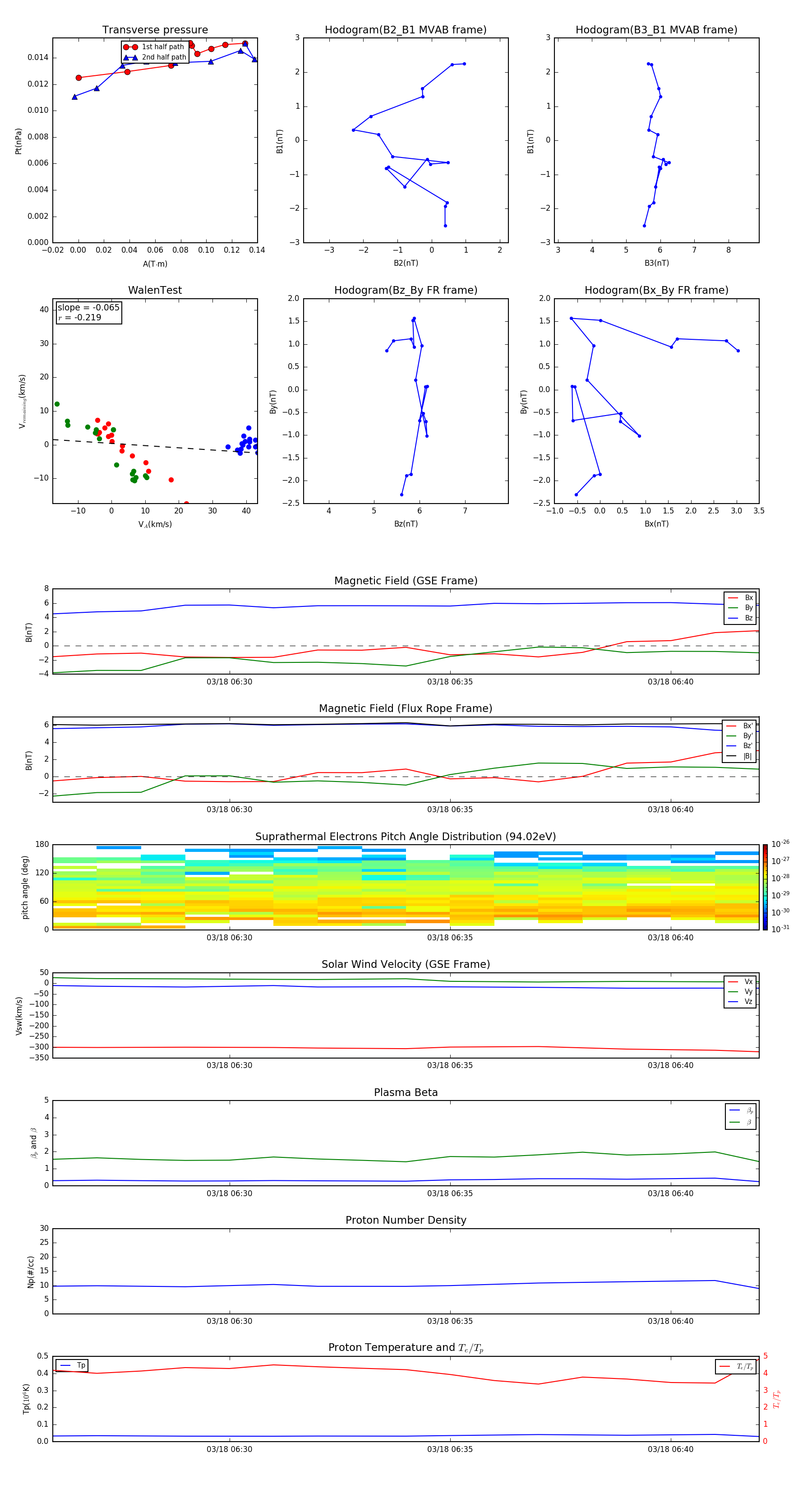This screenshot has height=1489, width=812.
Task: Click the 'Hodogram(B2_B1 MVAB frame)' title
Action: (406, 30)
